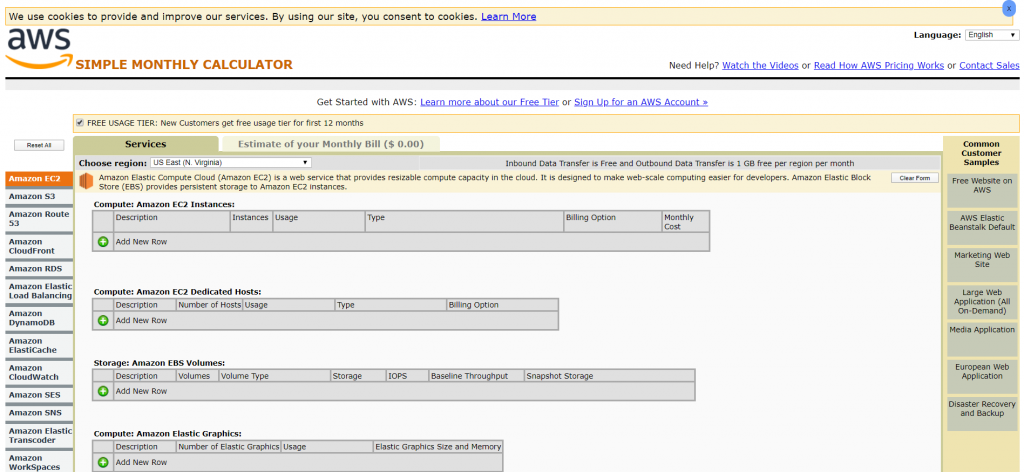Click Add New Row text in Dedicated Hosts

coord(141,321)
